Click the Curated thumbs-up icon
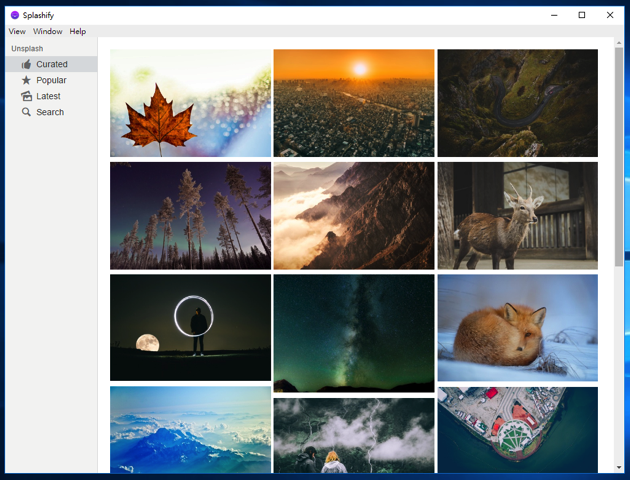 coord(26,64)
